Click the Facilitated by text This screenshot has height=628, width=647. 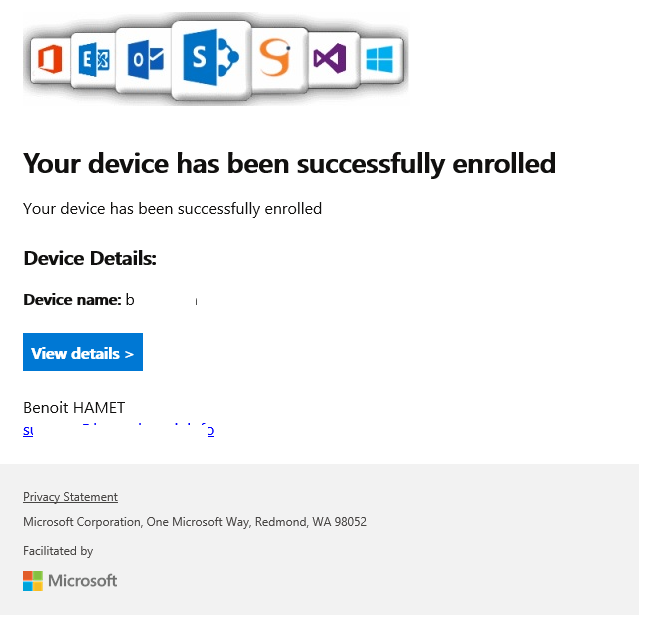[x=58, y=551]
